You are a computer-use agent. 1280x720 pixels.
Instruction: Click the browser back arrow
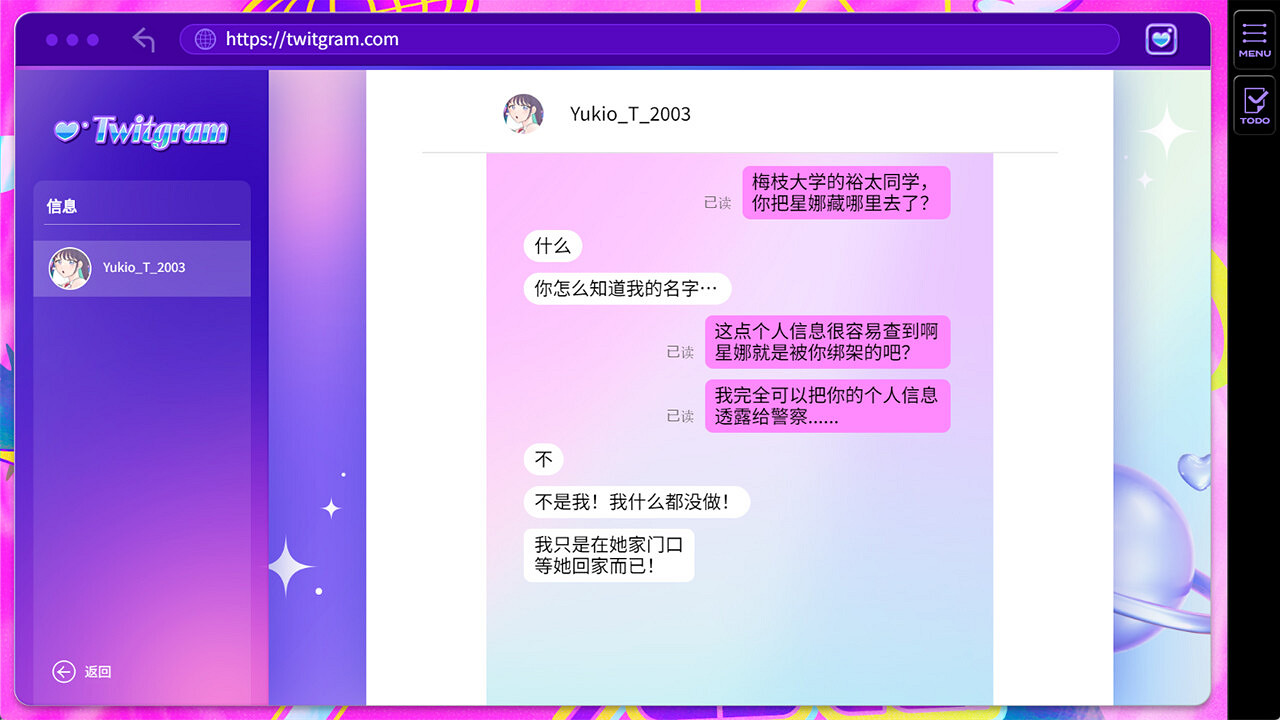(145, 39)
